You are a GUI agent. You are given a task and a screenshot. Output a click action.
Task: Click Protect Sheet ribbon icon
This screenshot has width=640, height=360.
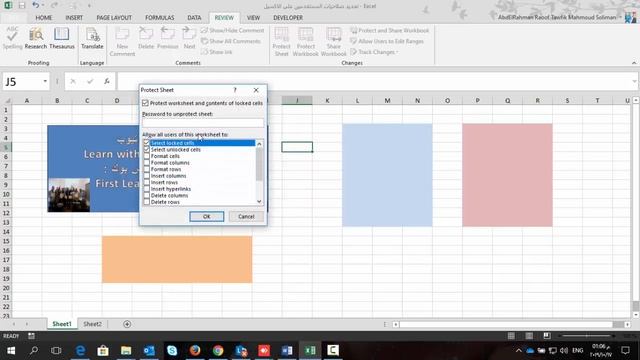[281, 42]
